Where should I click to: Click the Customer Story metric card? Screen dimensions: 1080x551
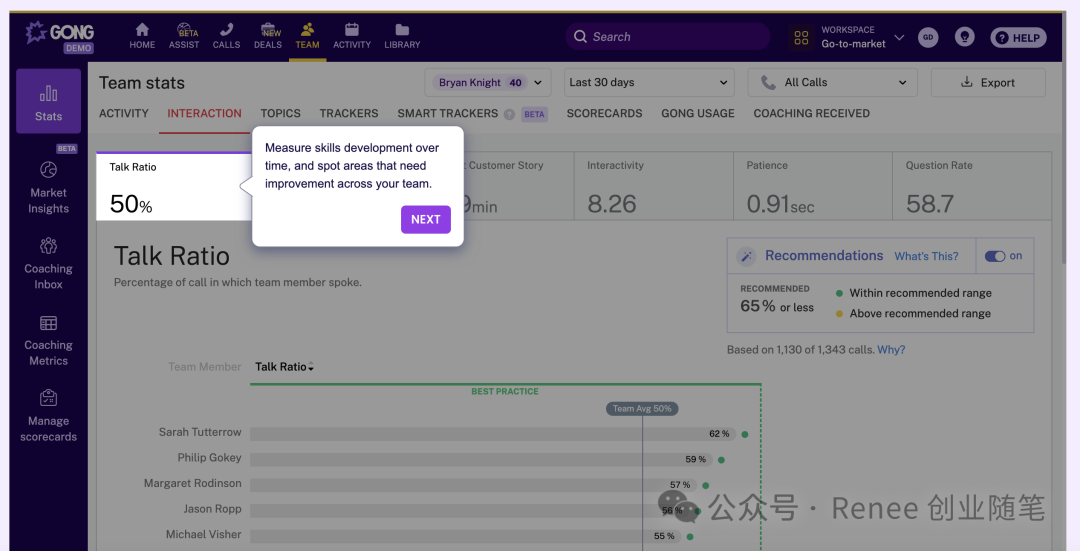[x=519, y=186]
